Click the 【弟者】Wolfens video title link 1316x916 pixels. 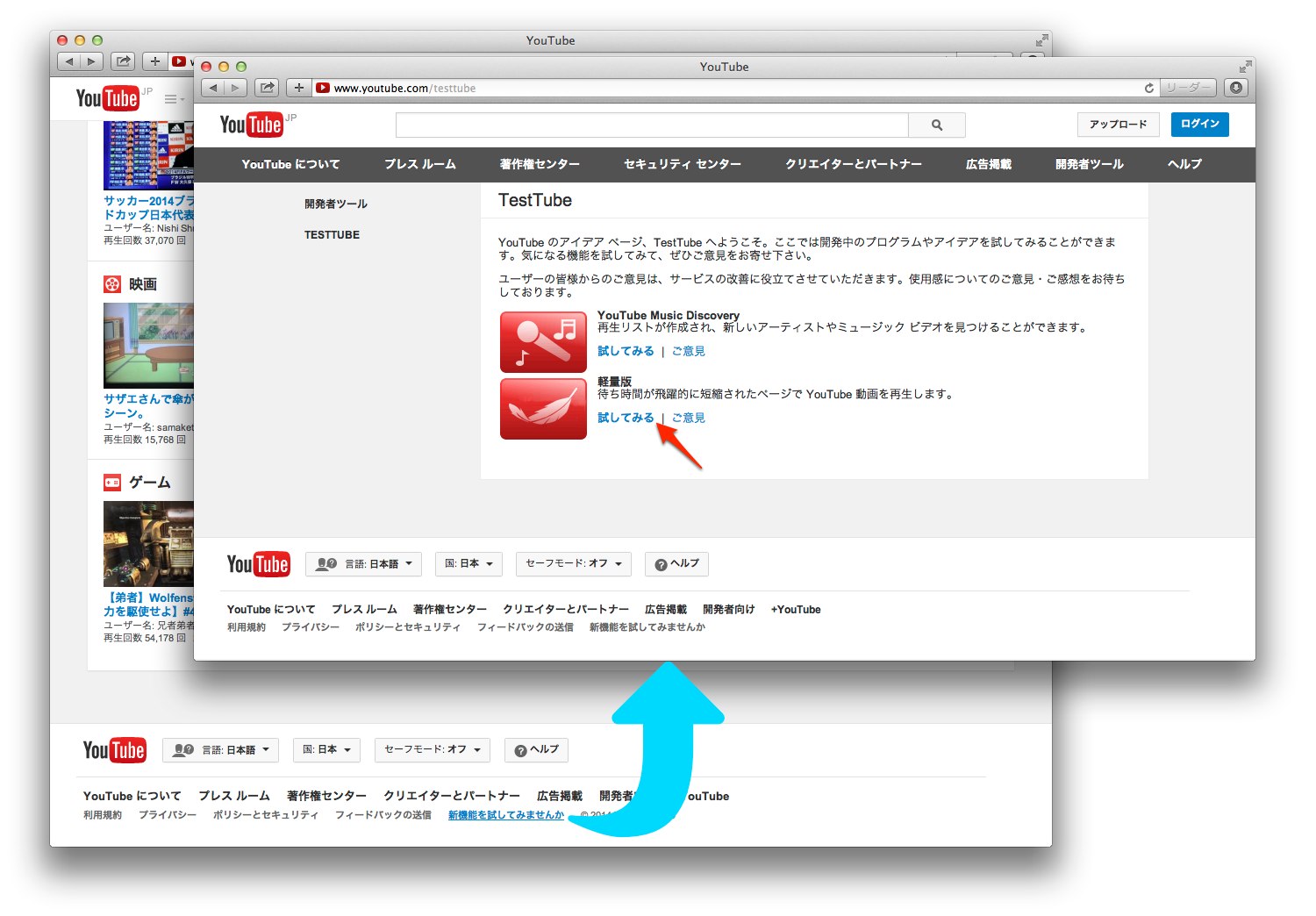tap(148, 605)
